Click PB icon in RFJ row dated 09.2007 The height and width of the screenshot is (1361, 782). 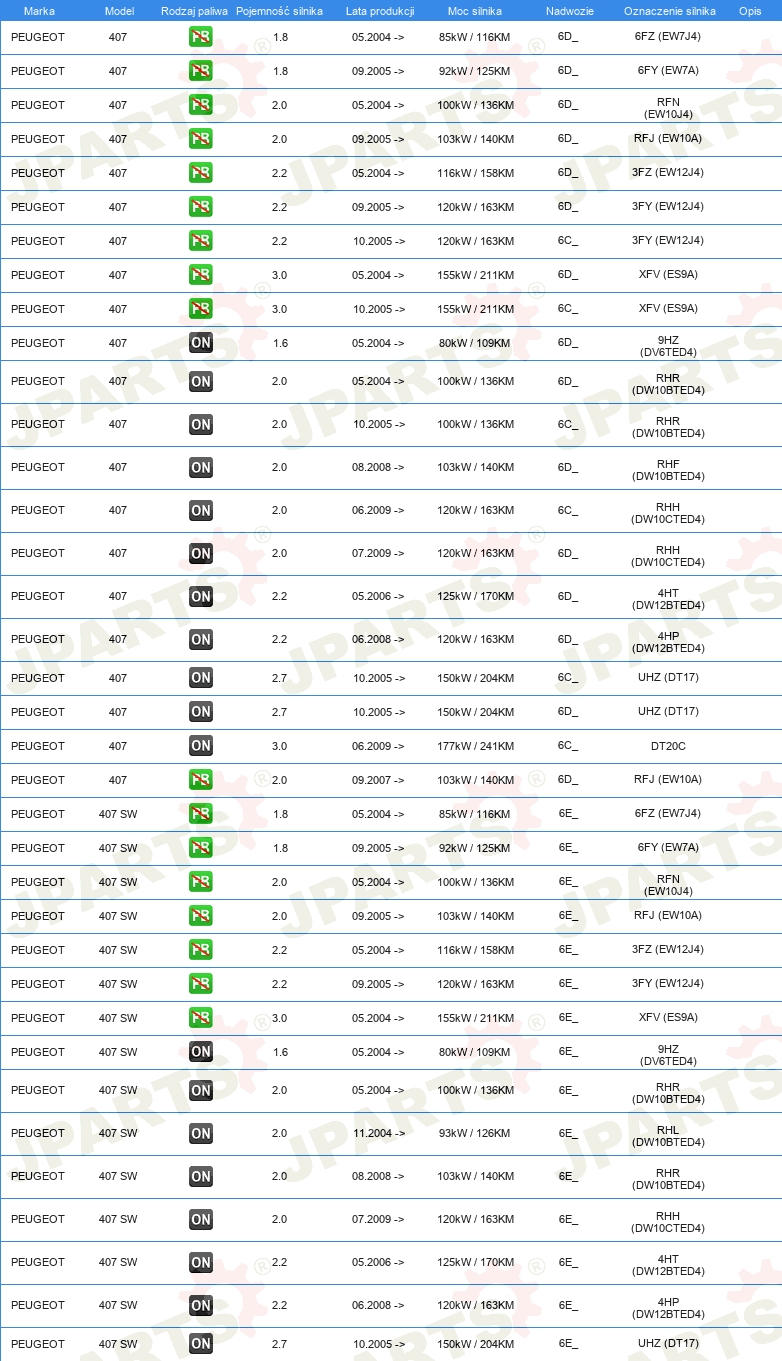(201, 780)
